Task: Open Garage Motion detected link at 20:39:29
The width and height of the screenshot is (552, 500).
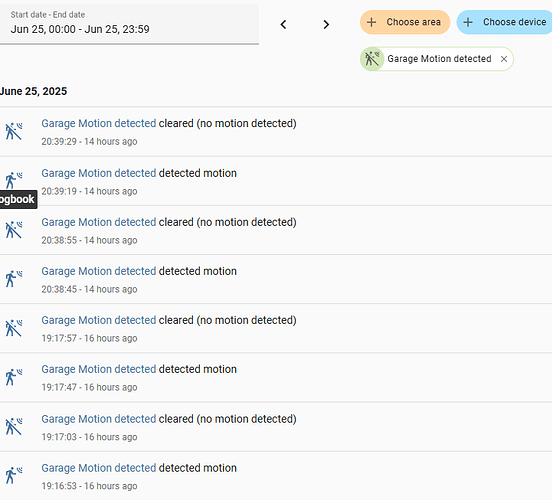Action: click(99, 123)
